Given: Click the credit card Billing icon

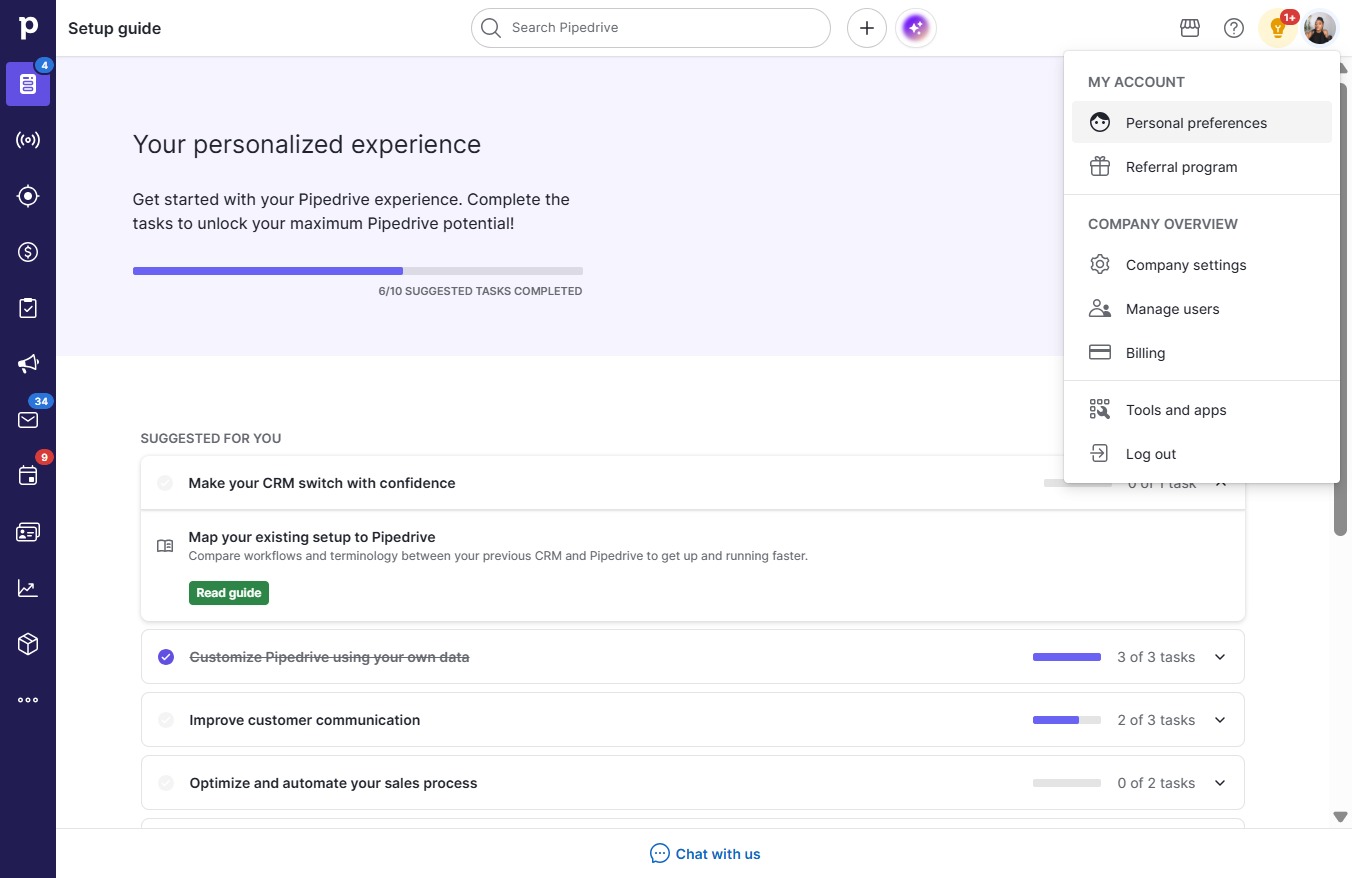Looking at the screenshot, I should click(x=1100, y=352).
